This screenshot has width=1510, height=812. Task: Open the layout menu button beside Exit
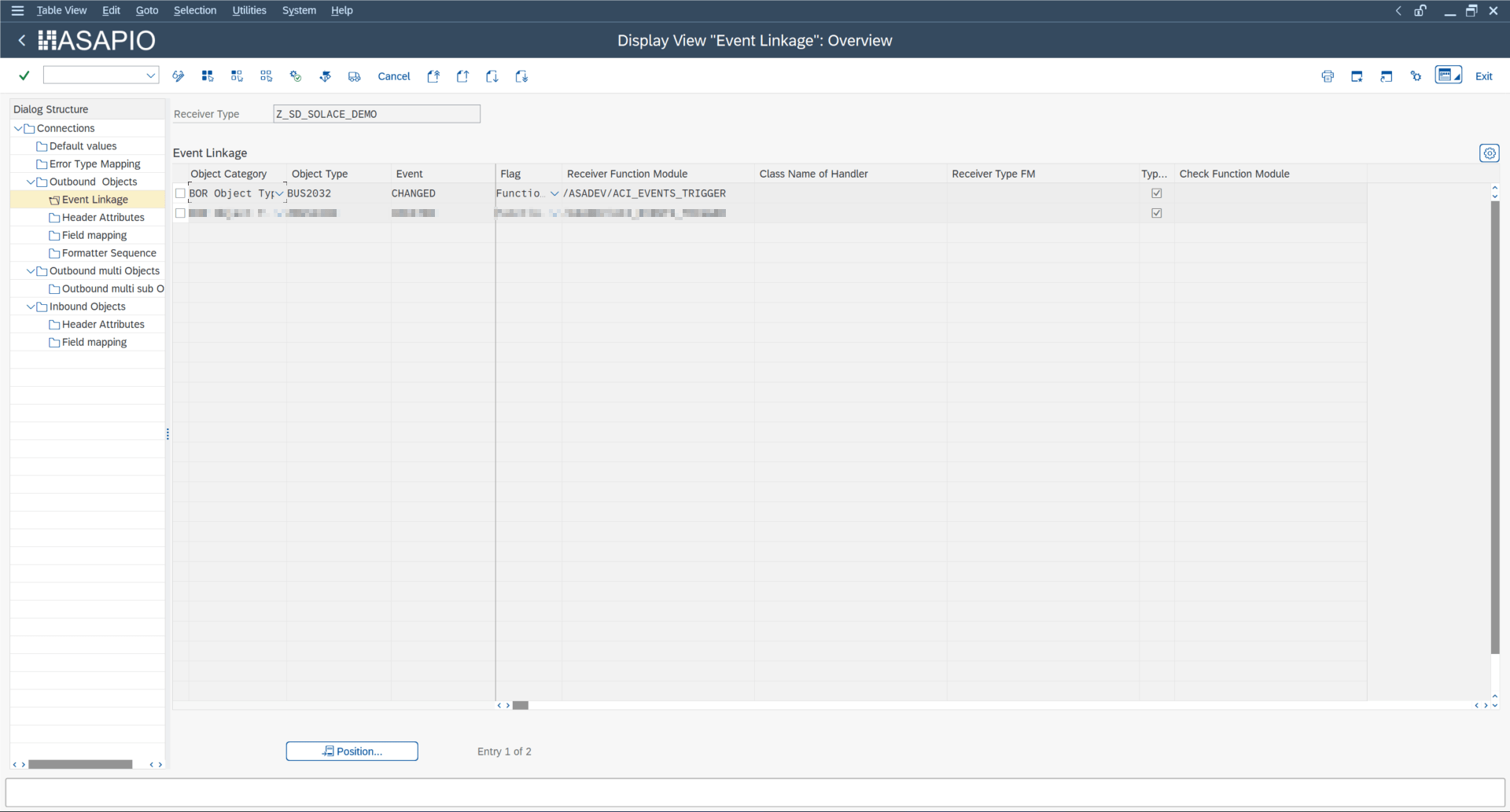point(1449,75)
